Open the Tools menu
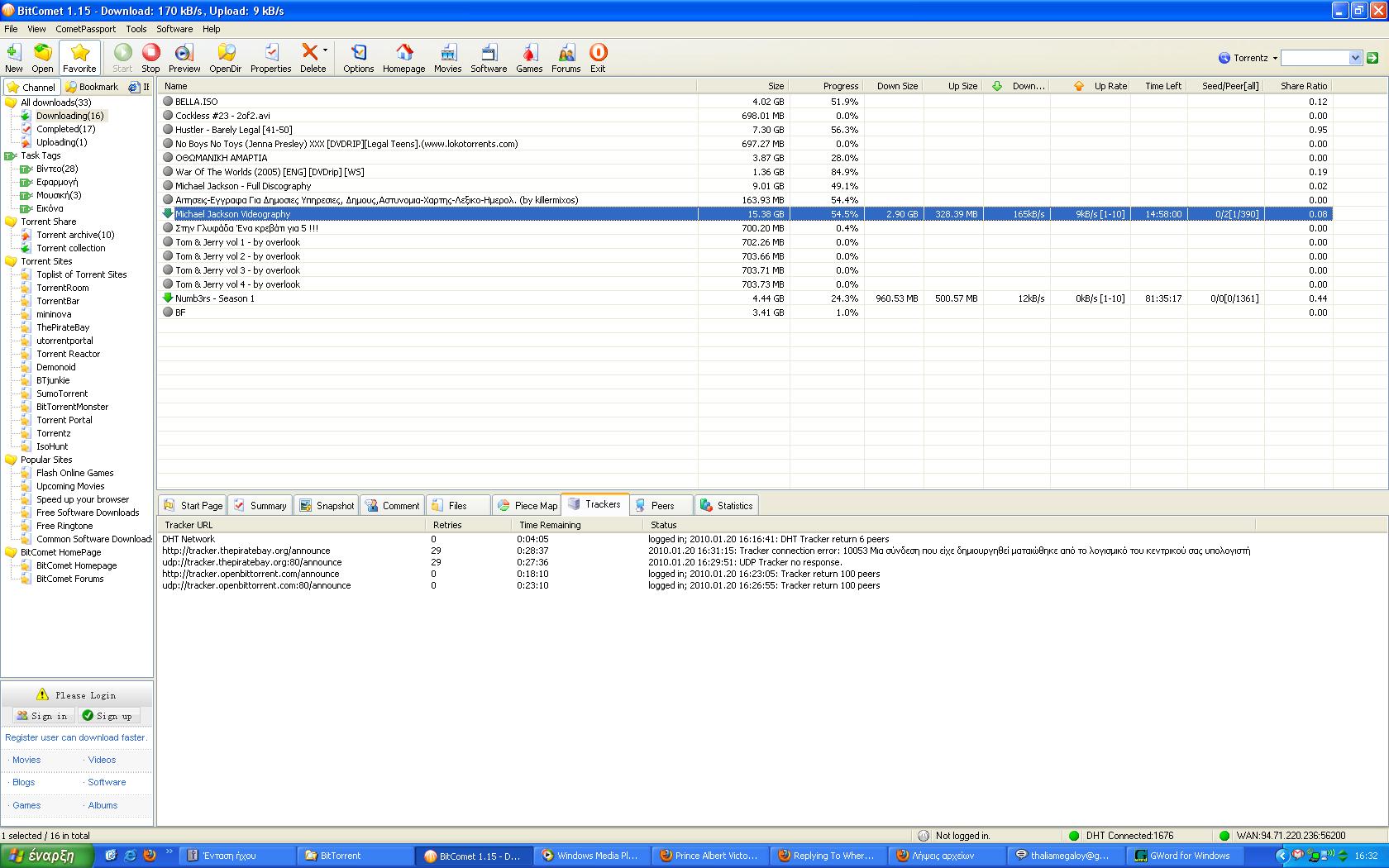This screenshot has height=868, width=1389. tap(136, 29)
